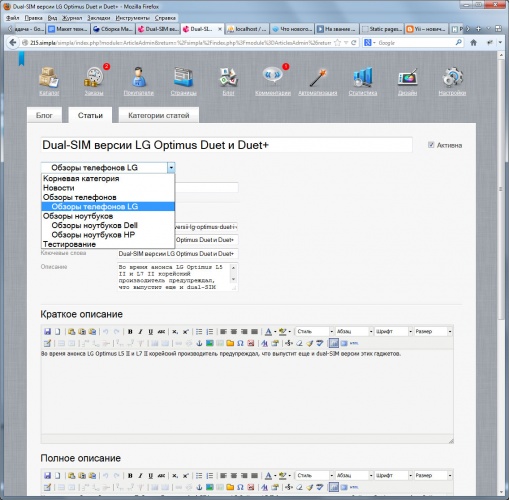The width and height of the screenshot is (509, 500).
Task: Open Размер dropdown in Краткое описание editor
Action: coord(433,331)
